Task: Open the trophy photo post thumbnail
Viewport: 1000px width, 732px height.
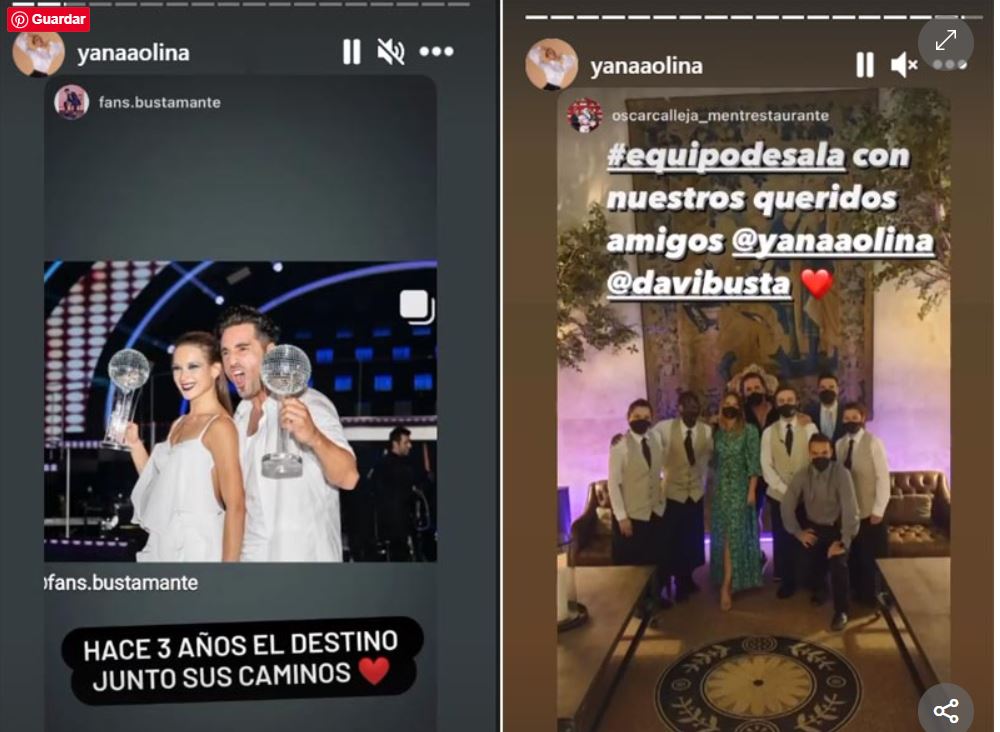Action: tap(240, 411)
